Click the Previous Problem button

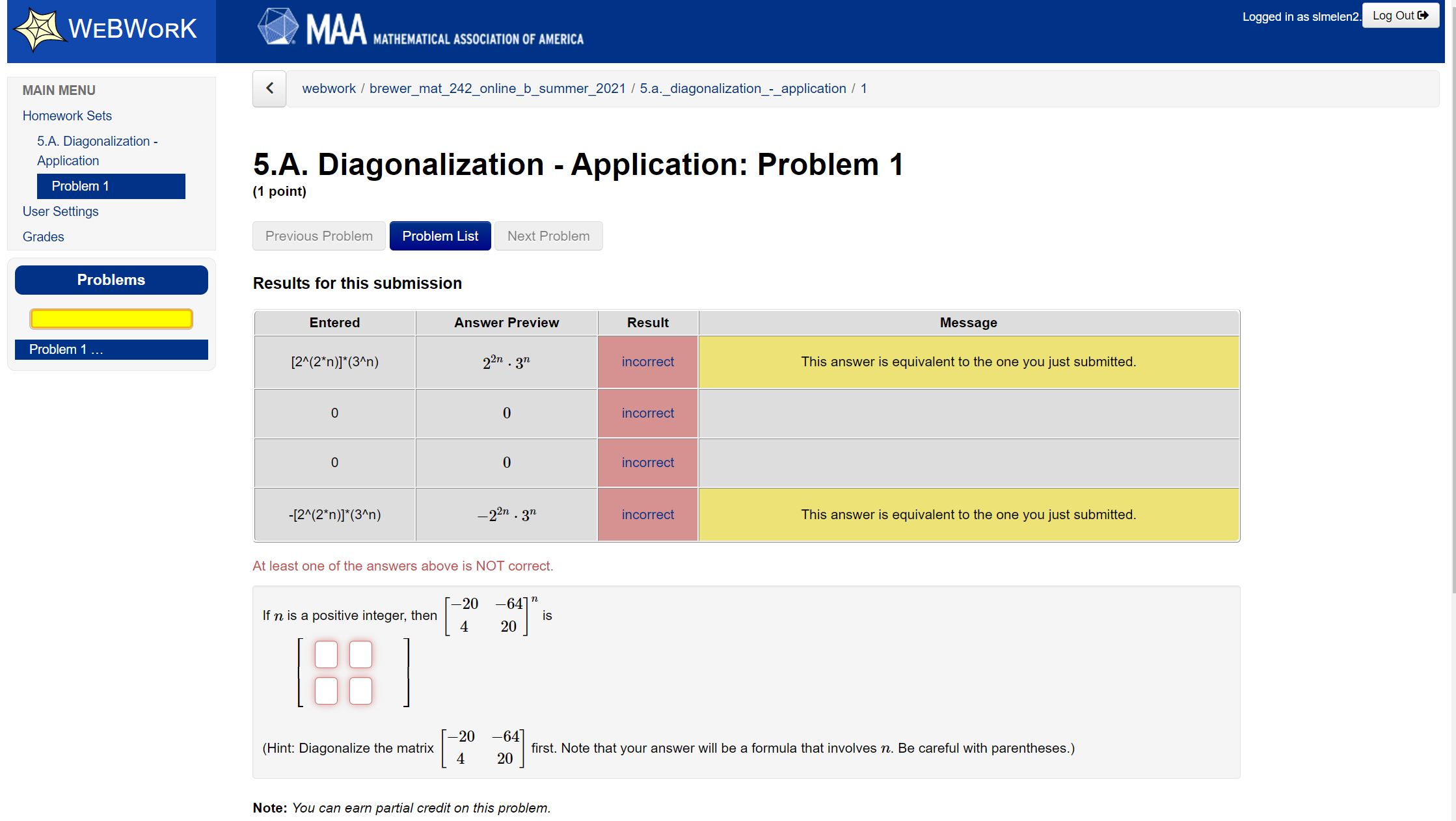click(319, 236)
